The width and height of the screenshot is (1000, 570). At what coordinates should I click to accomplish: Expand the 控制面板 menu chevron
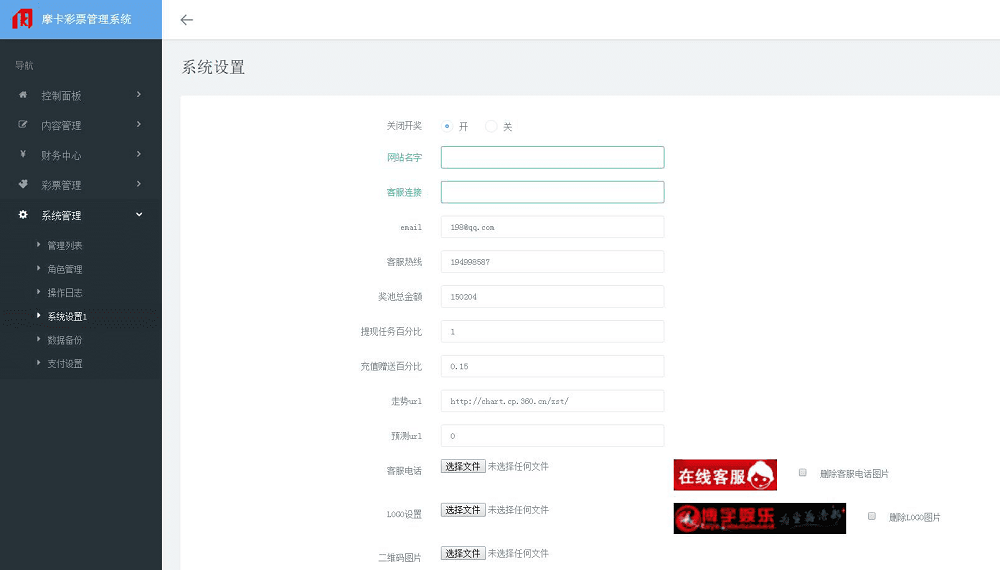pos(139,95)
